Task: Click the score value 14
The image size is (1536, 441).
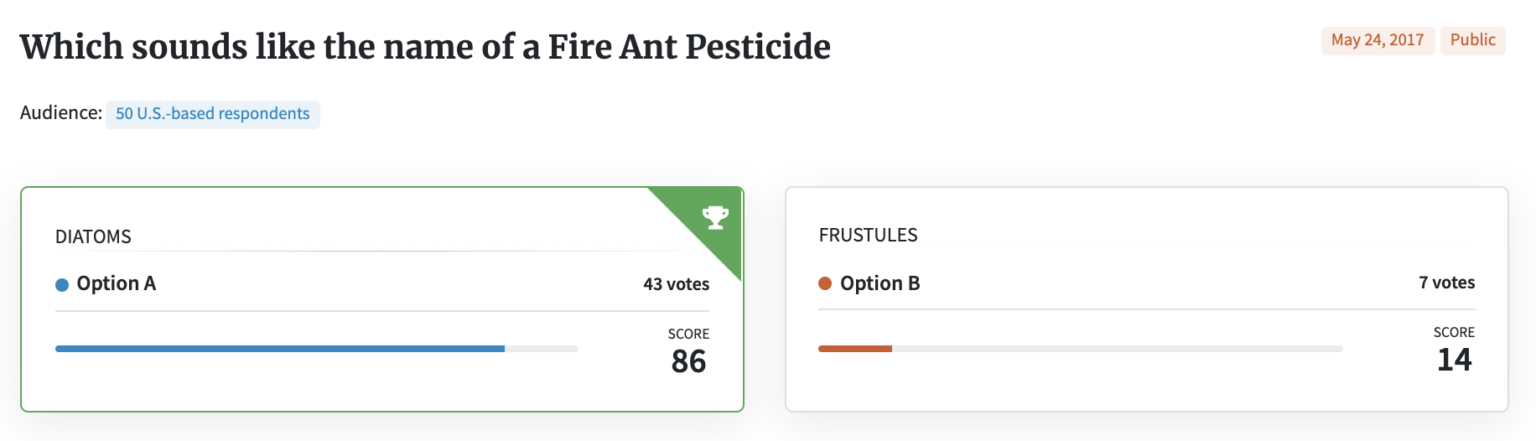Action: (1454, 360)
